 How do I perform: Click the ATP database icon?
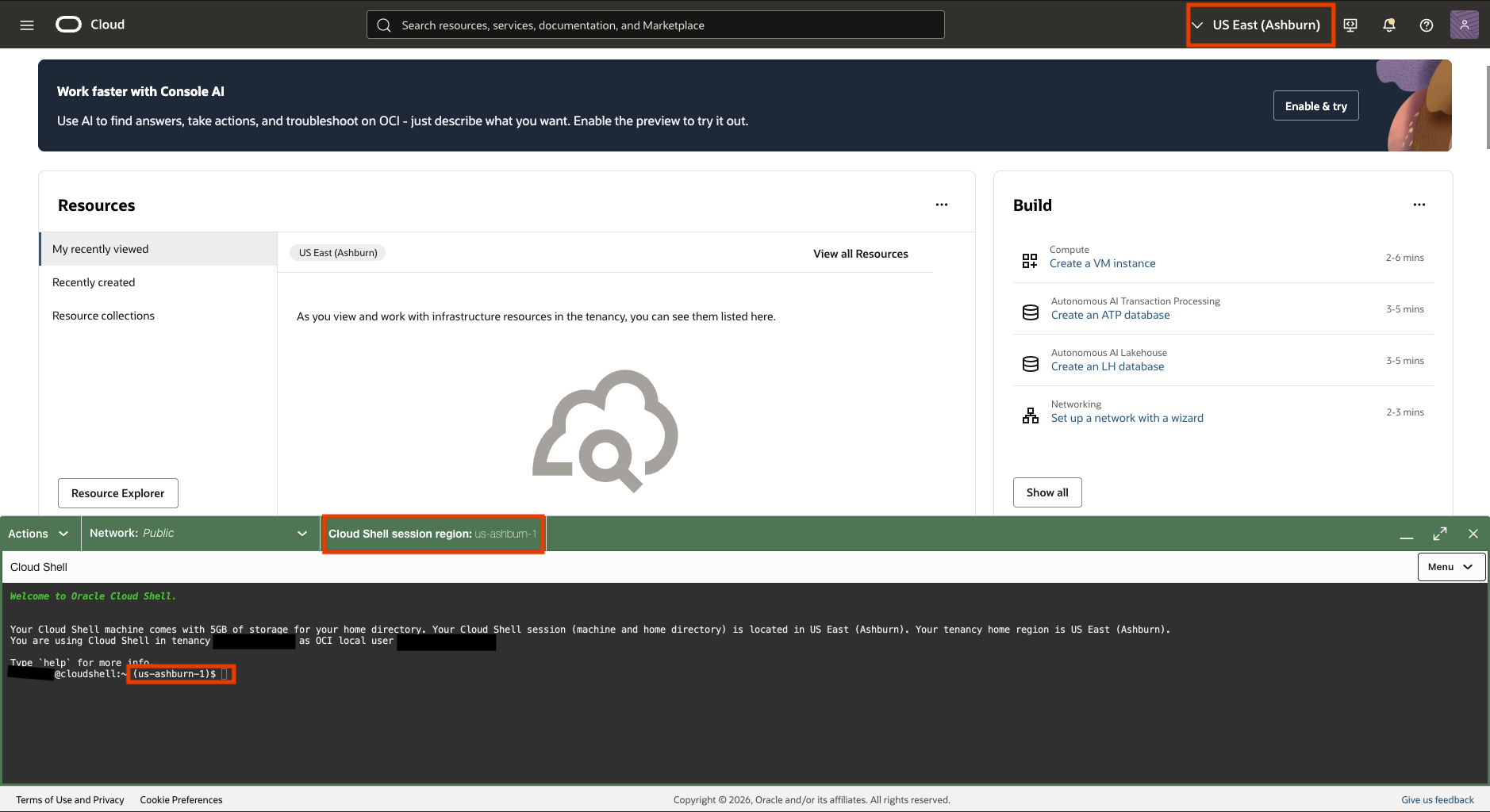1031,312
